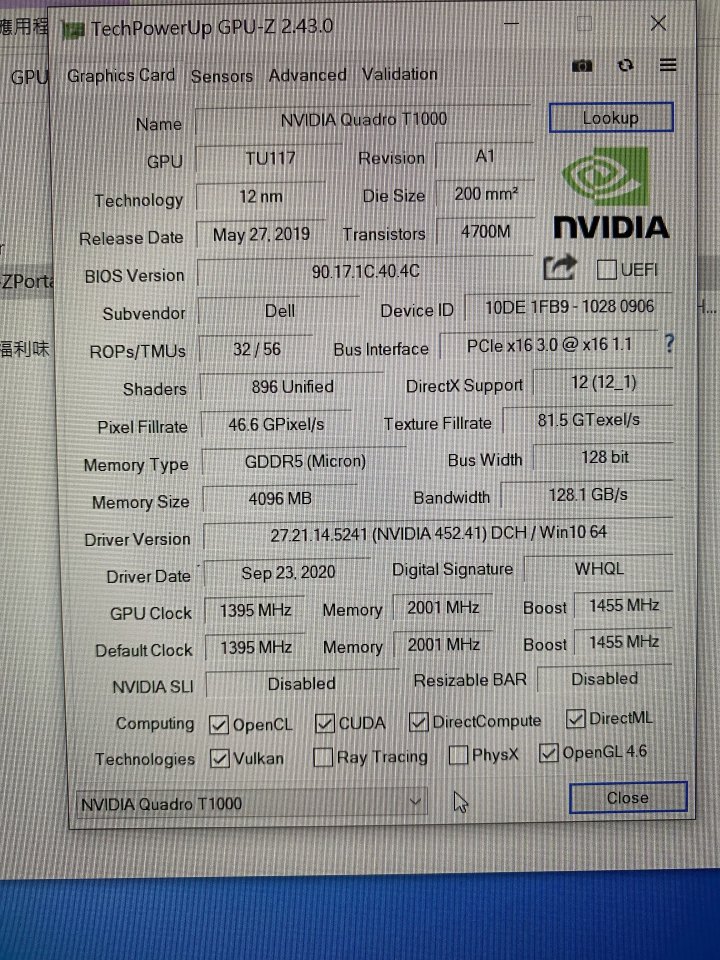Toggle the Ray Tracing checkbox
Viewport: 720px width, 960px height.
click(x=323, y=757)
